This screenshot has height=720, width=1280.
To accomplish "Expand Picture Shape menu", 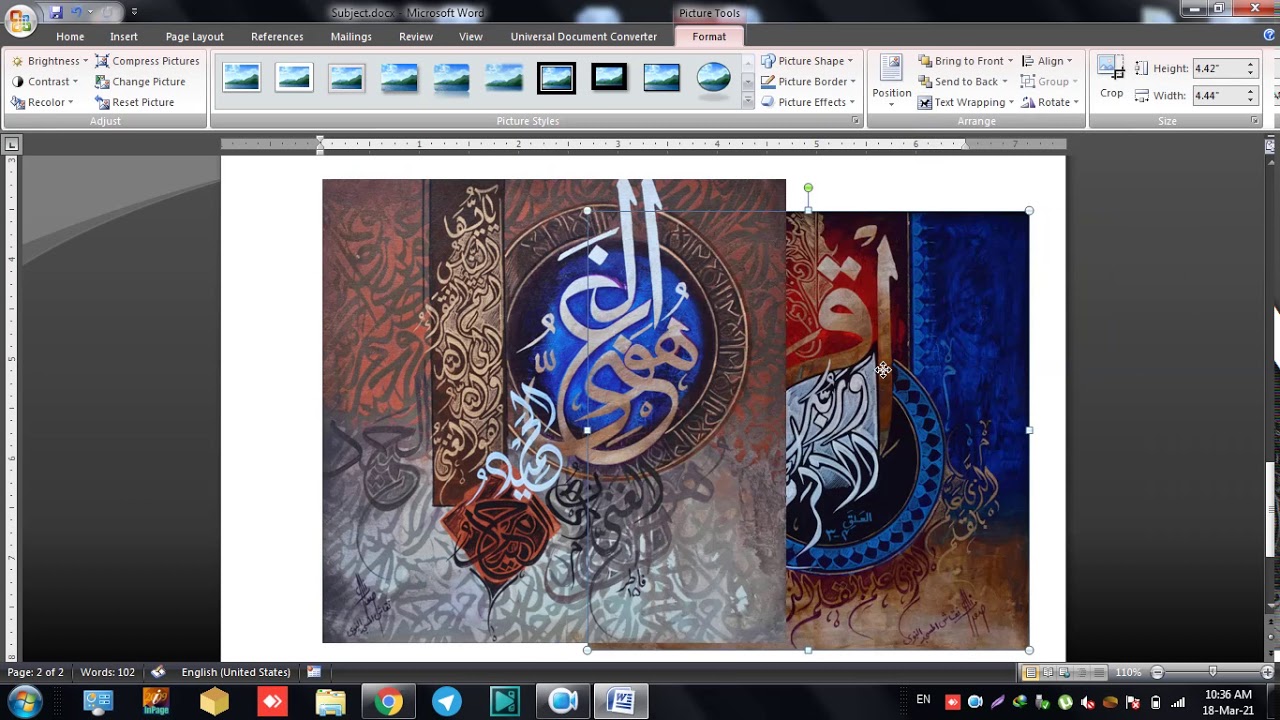I will [x=808, y=61].
